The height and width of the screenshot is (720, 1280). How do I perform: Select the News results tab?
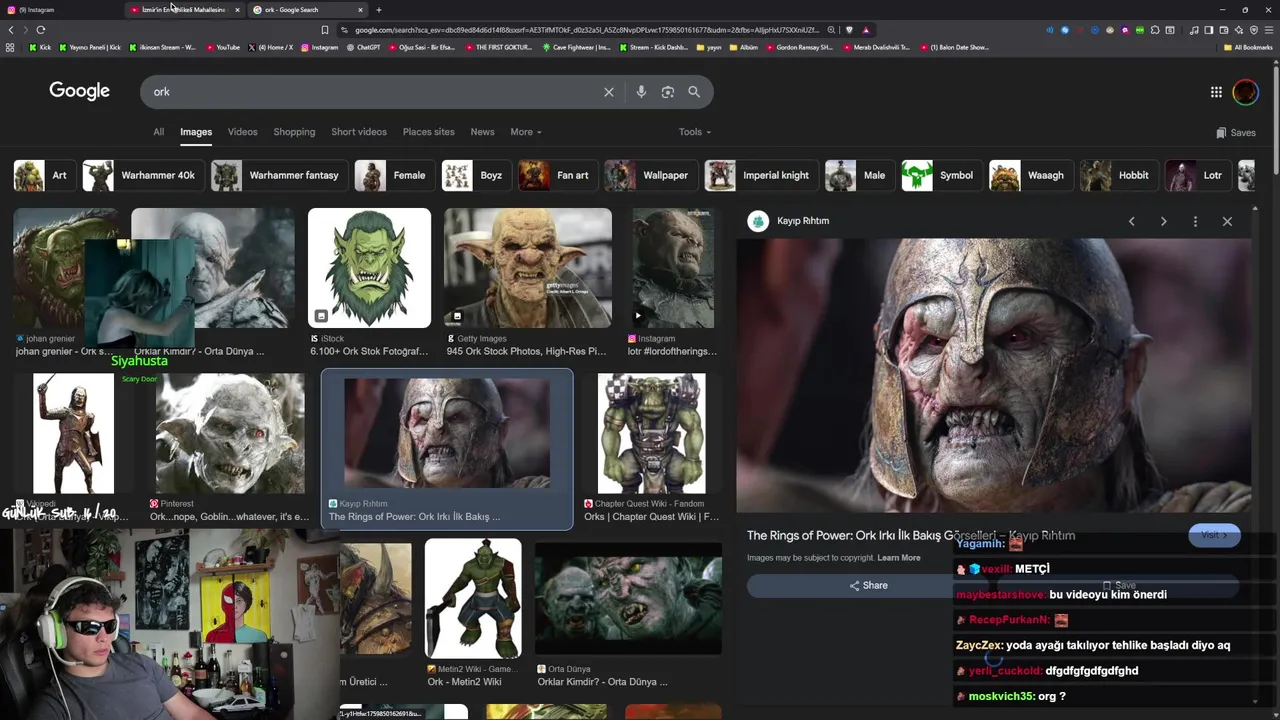click(x=482, y=132)
